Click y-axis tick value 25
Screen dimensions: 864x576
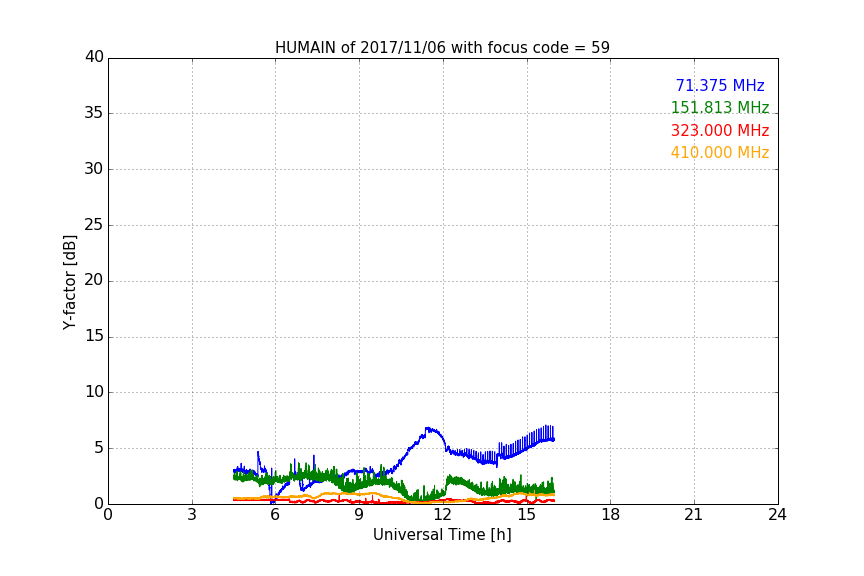coord(94,225)
